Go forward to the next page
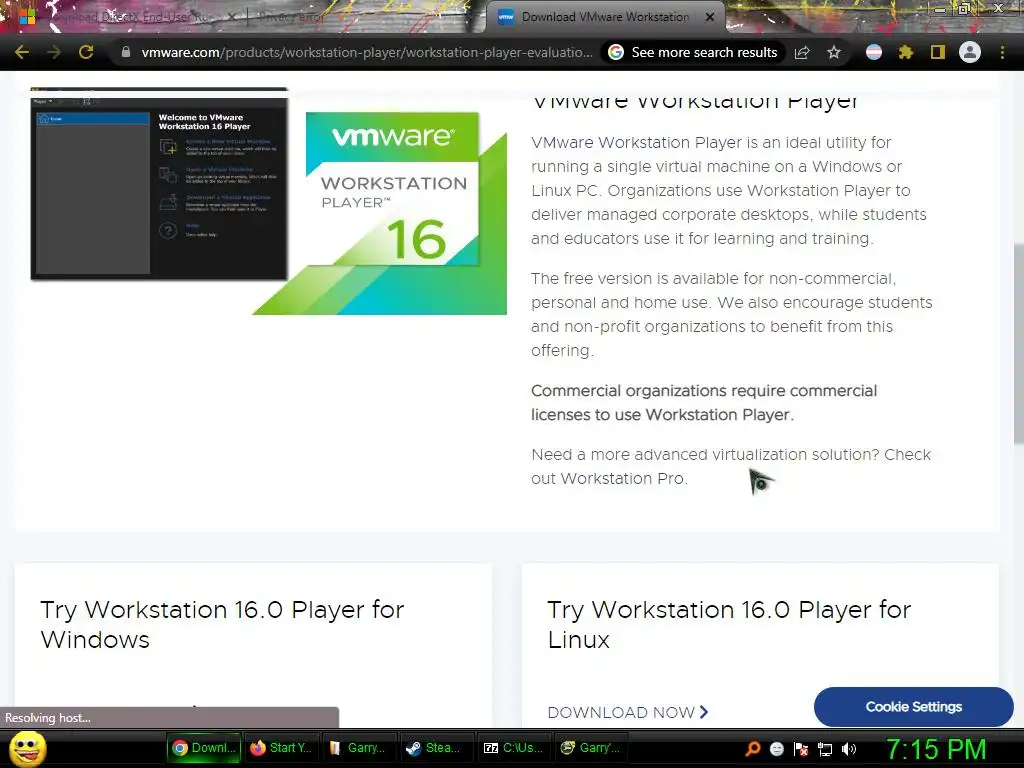1024x768 pixels. (54, 52)
